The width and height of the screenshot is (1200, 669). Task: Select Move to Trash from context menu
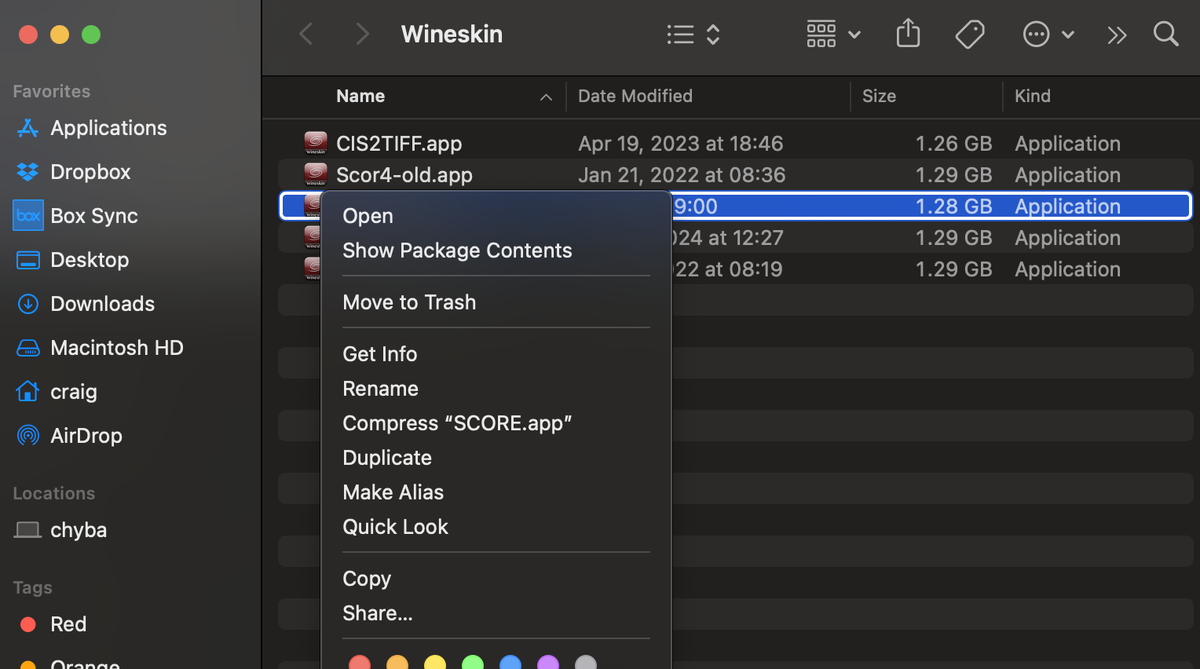(409, 302)
